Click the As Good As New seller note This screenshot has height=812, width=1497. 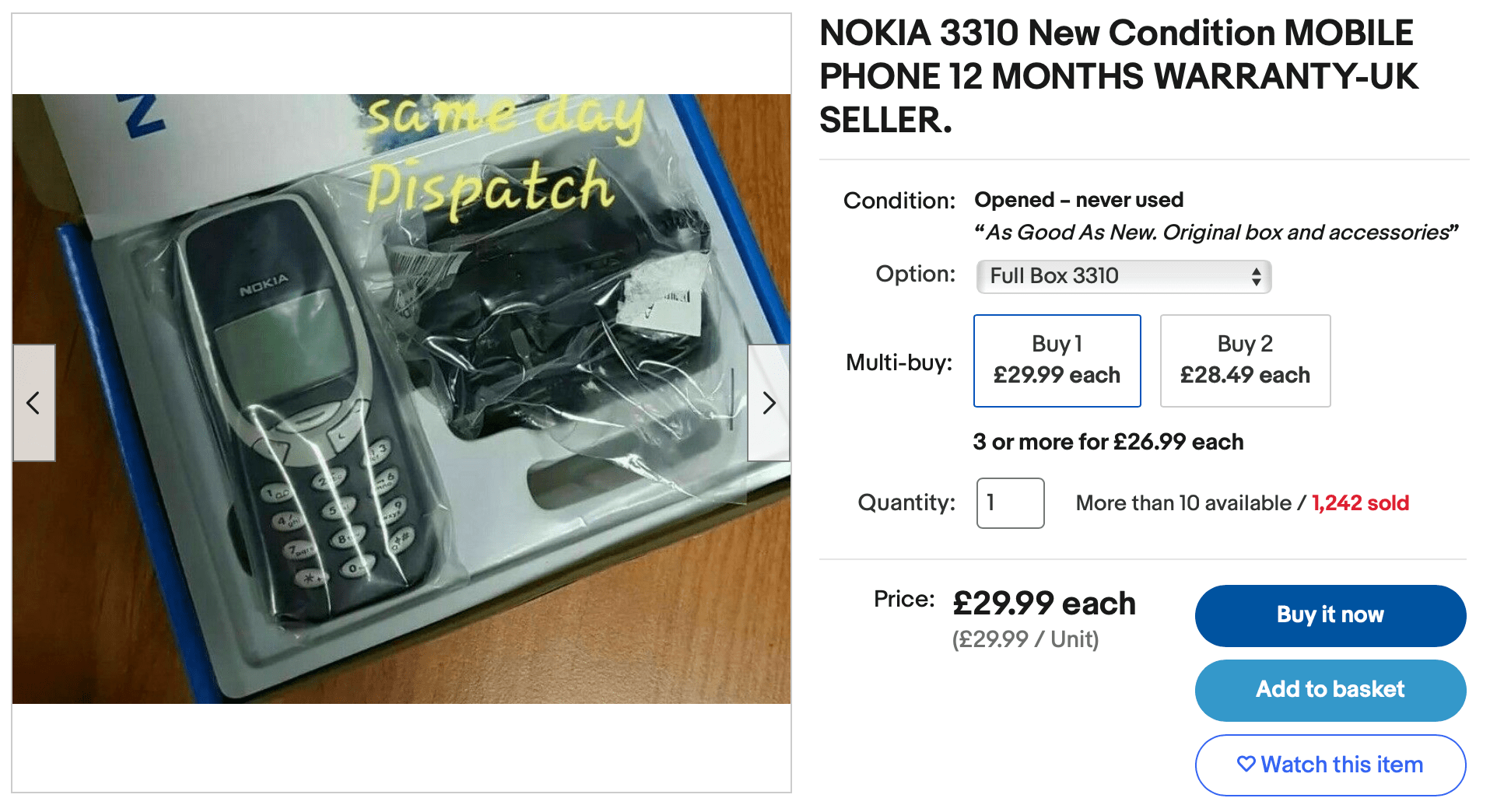point(1215,233)
